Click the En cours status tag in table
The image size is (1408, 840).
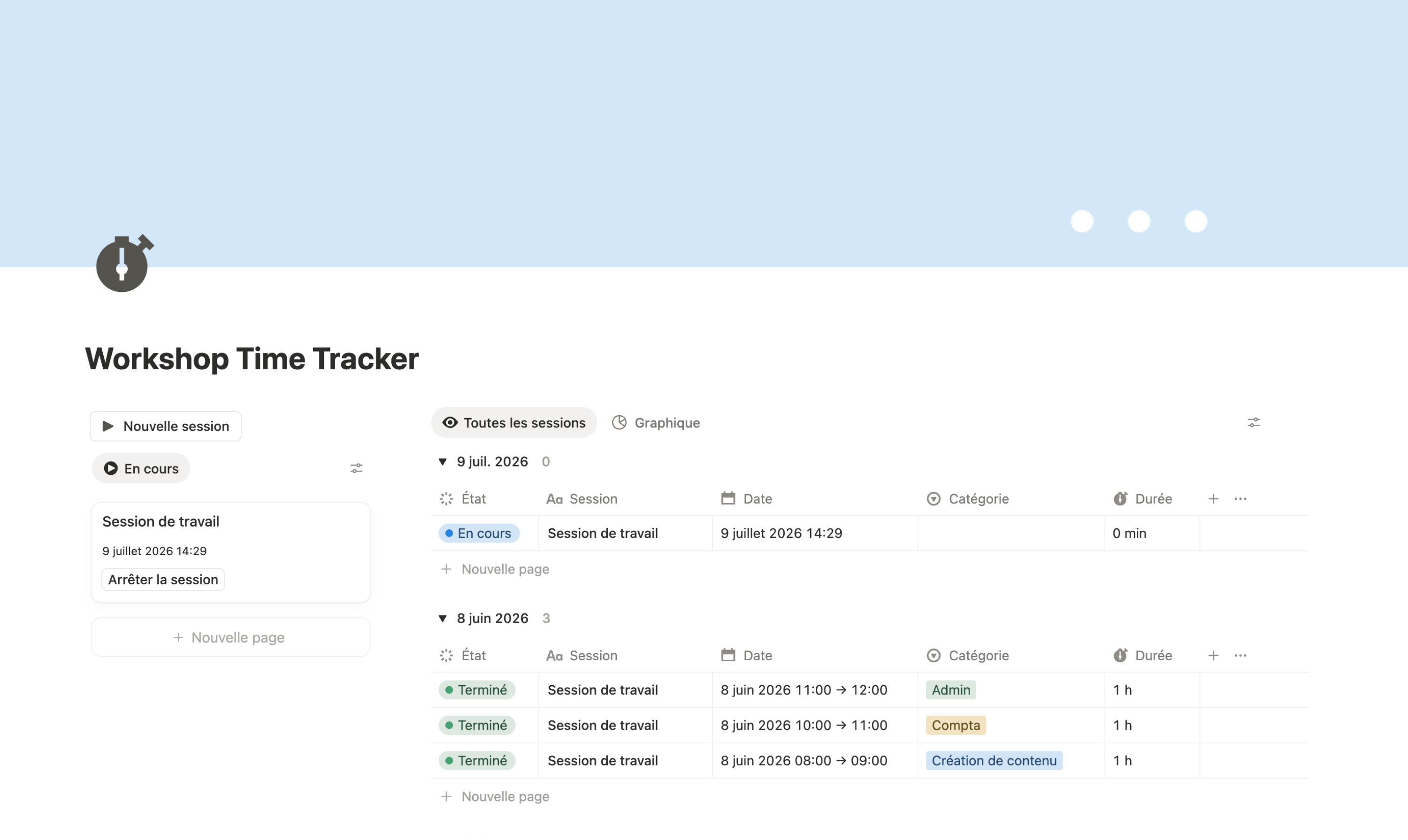coord(479,533)
